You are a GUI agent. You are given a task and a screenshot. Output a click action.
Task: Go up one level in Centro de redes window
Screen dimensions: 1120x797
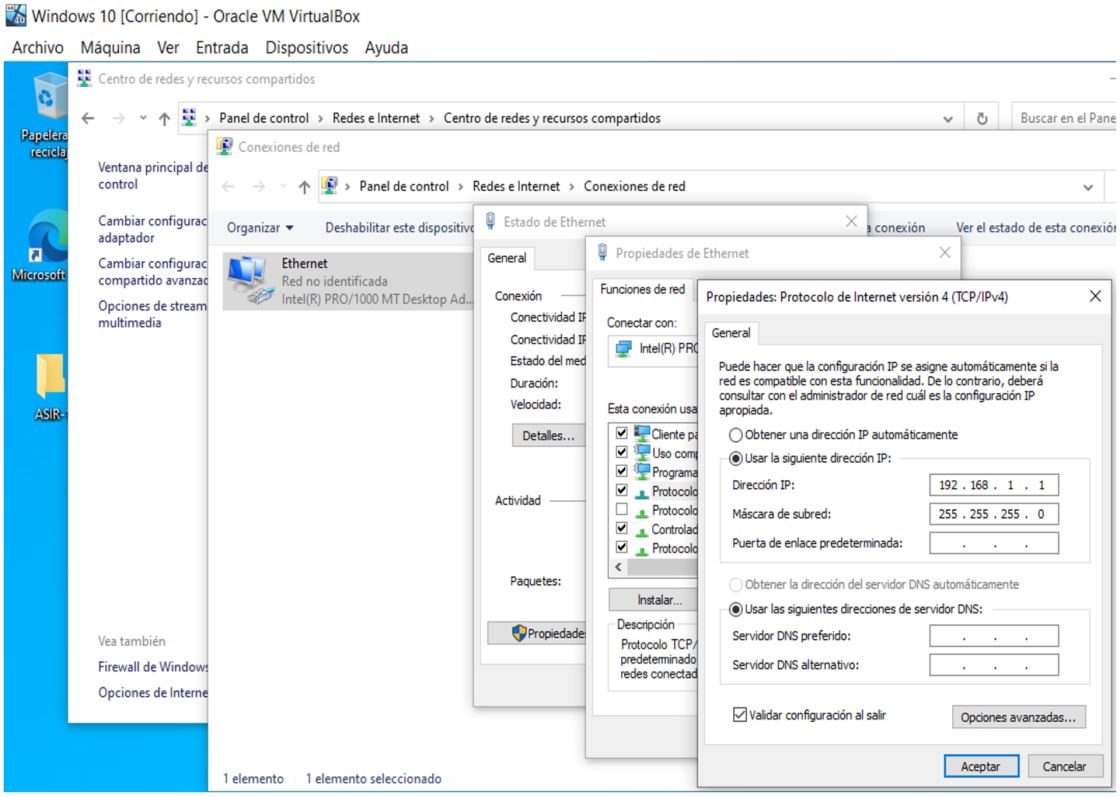click(164, 119)
